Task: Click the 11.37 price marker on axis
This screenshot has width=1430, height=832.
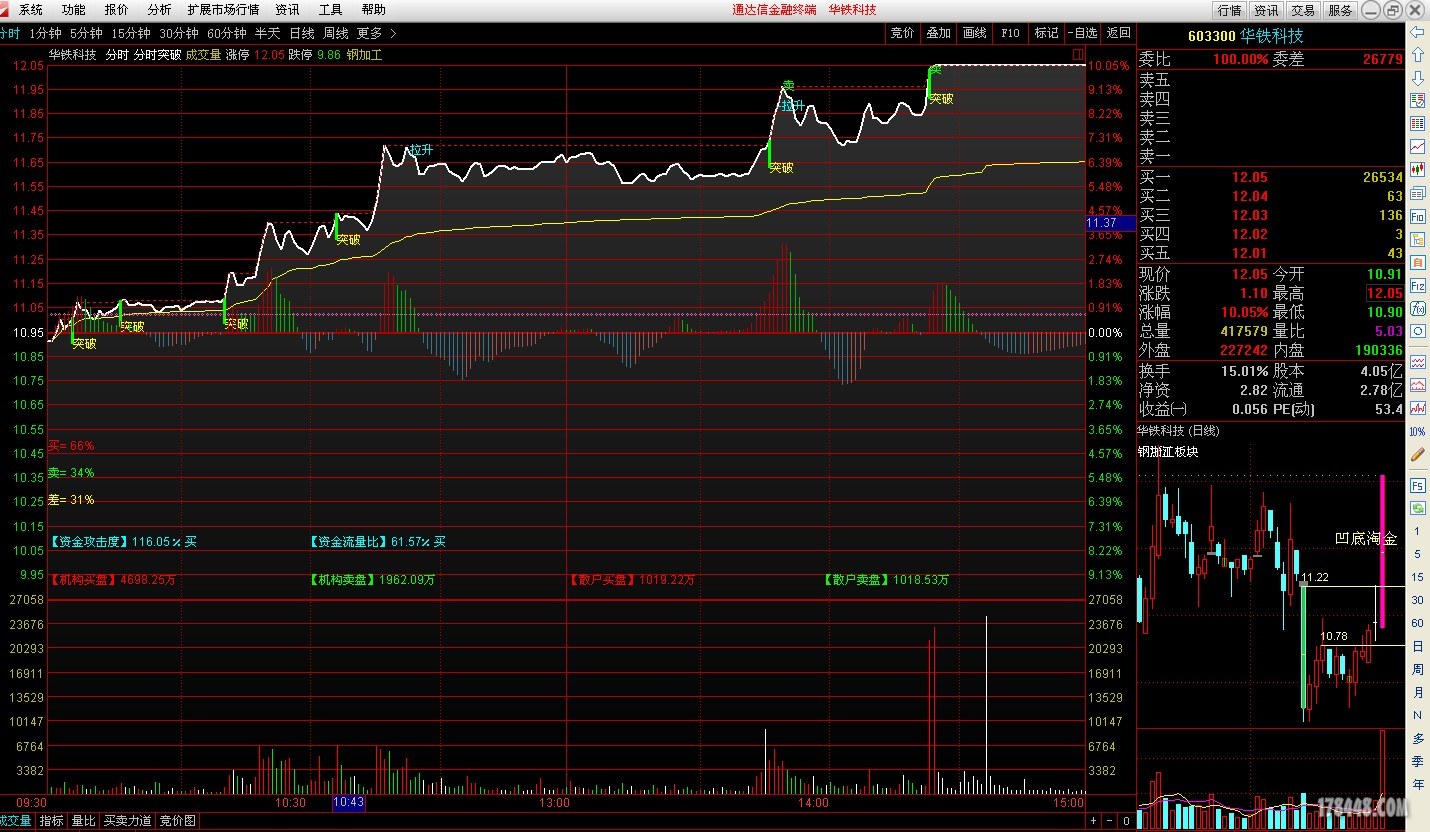Action: tap(1111, 223)
